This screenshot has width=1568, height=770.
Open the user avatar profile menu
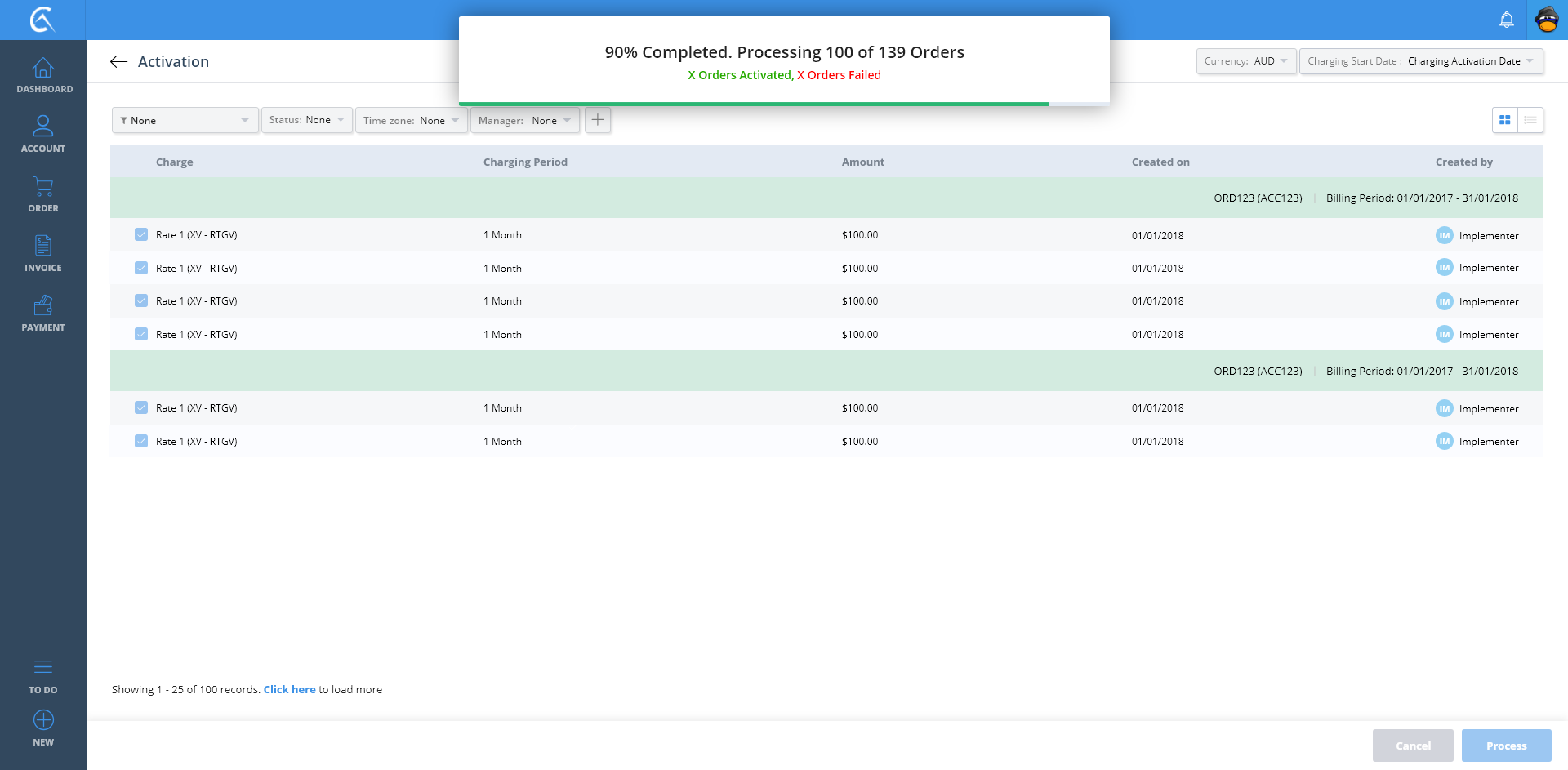pos(1547,20)
